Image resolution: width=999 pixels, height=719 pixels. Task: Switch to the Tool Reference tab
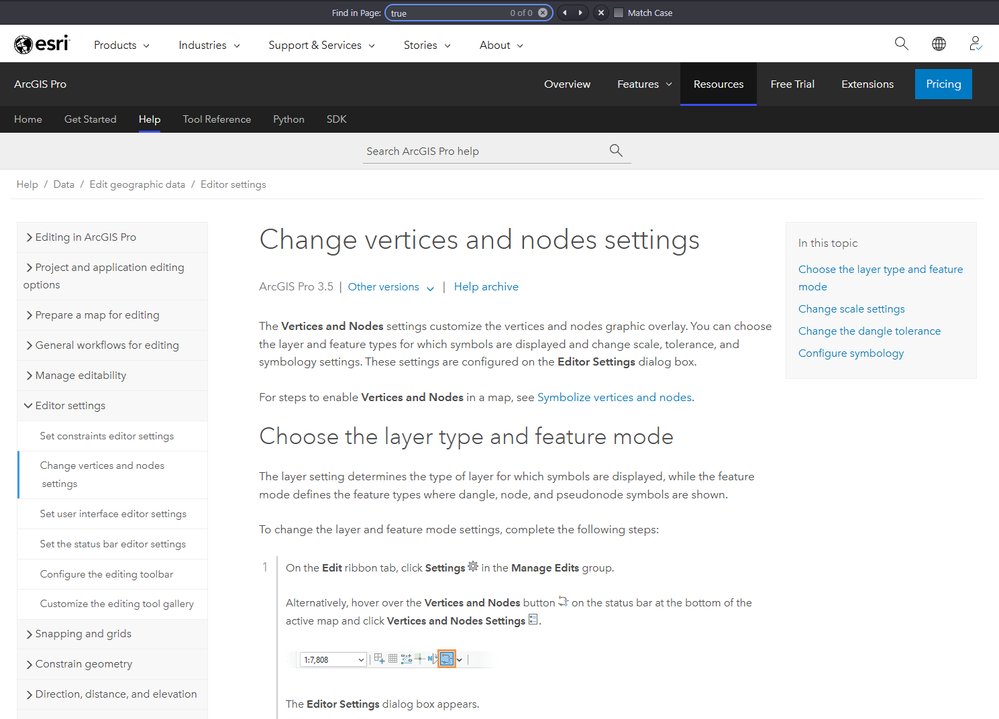point(217,119)
